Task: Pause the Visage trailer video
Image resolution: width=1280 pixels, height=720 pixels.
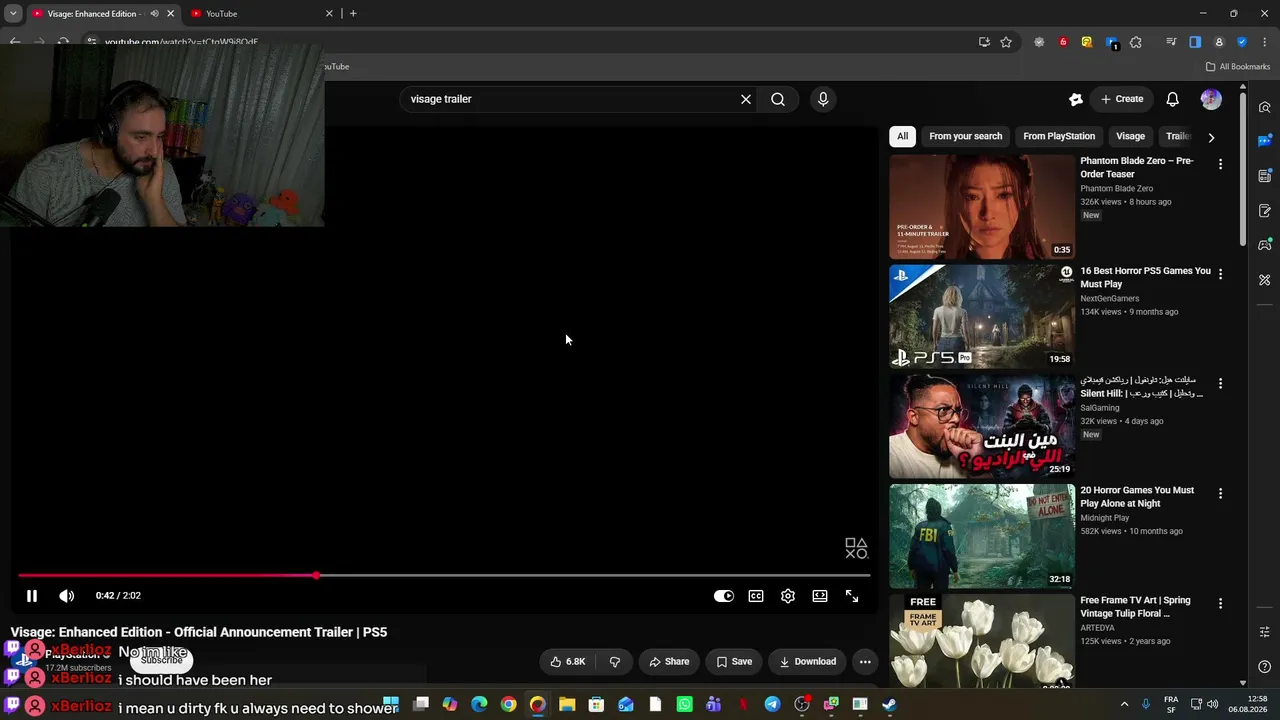Action: coord(32,596)
